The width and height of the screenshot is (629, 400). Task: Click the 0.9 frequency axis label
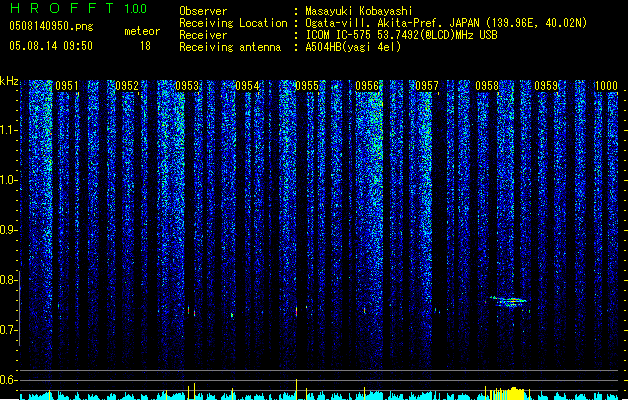[x=8, y=230]
